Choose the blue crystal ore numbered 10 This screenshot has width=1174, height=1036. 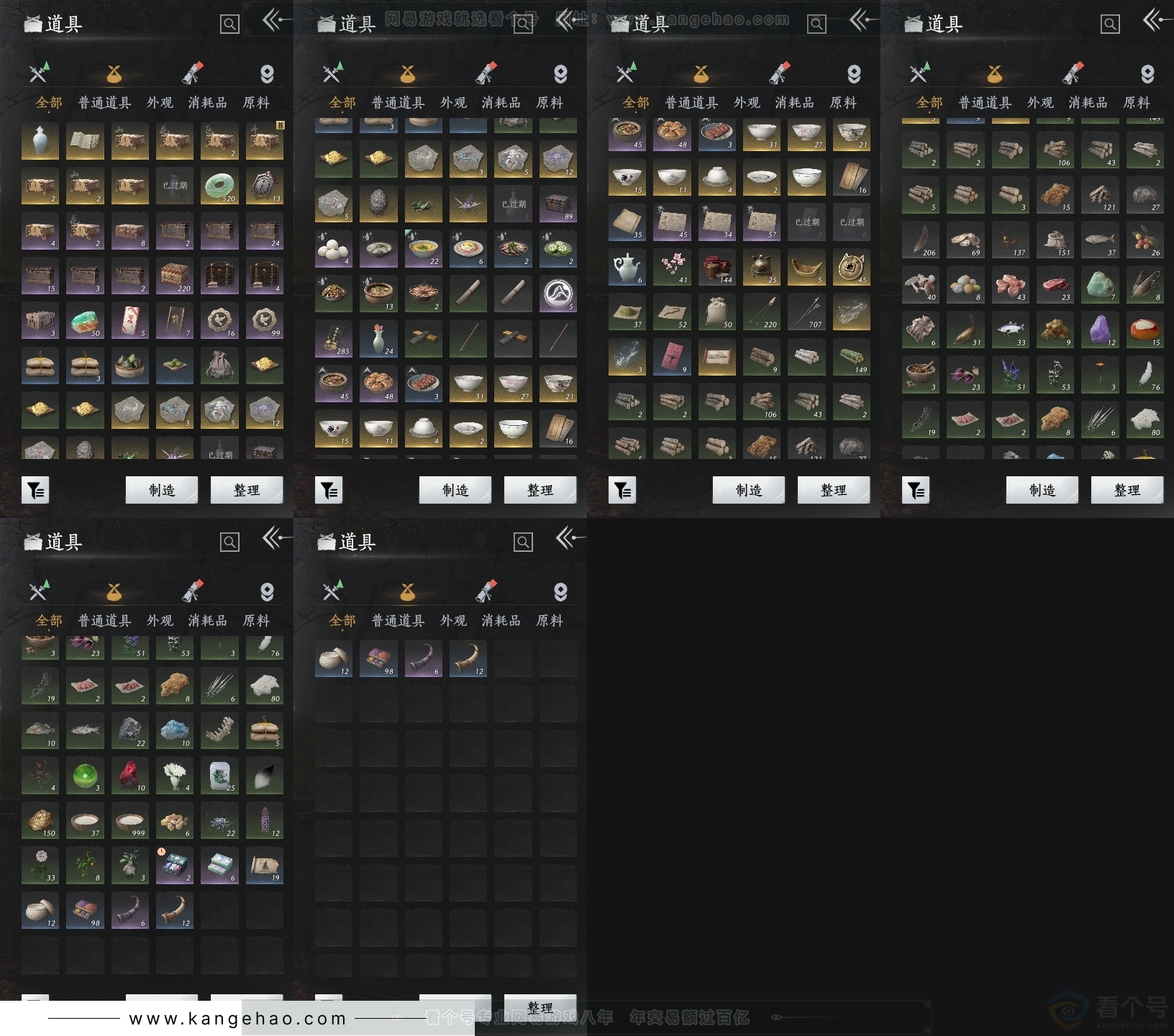point(175,731)
